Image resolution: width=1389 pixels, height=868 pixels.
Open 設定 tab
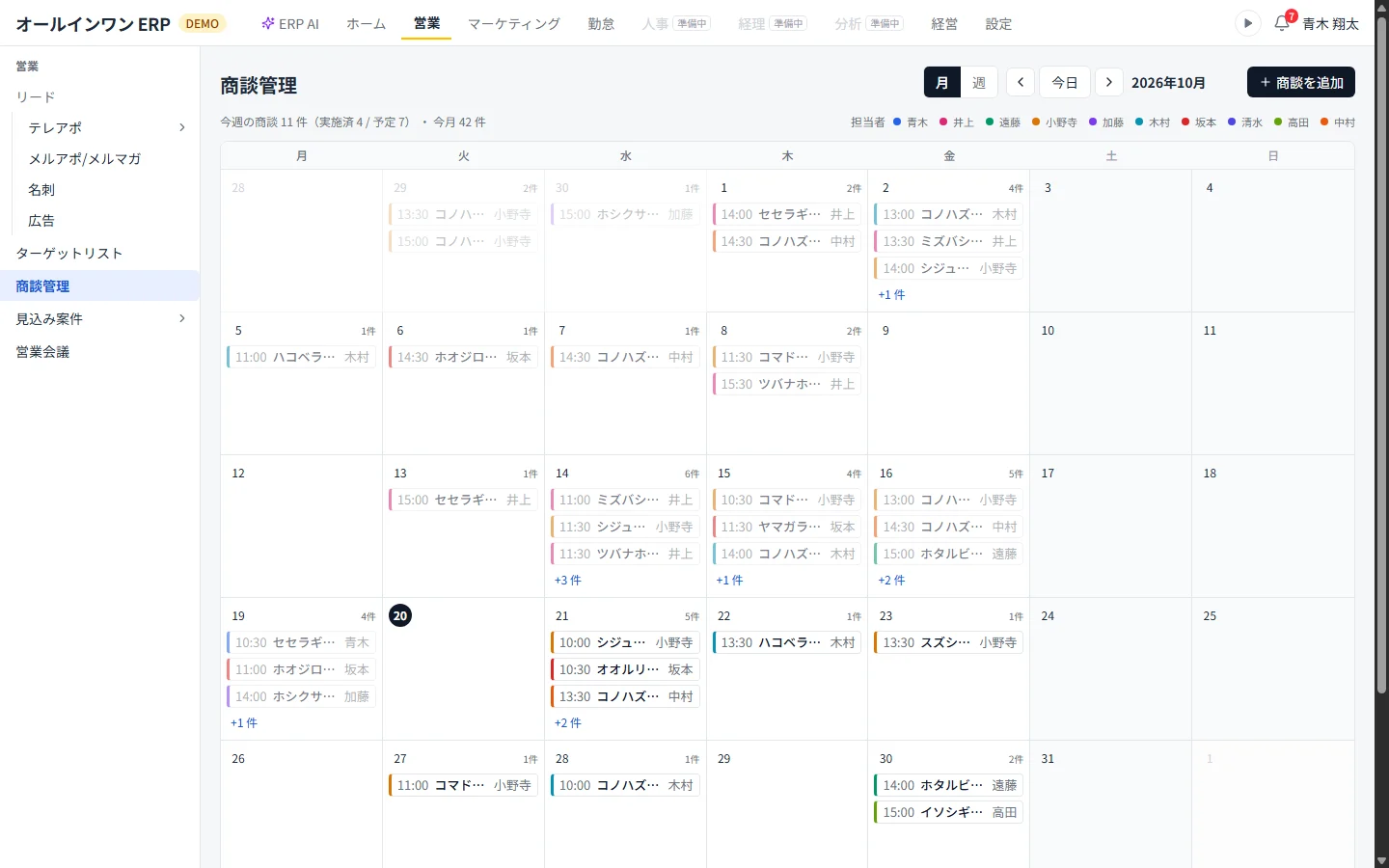coord(998,23)
